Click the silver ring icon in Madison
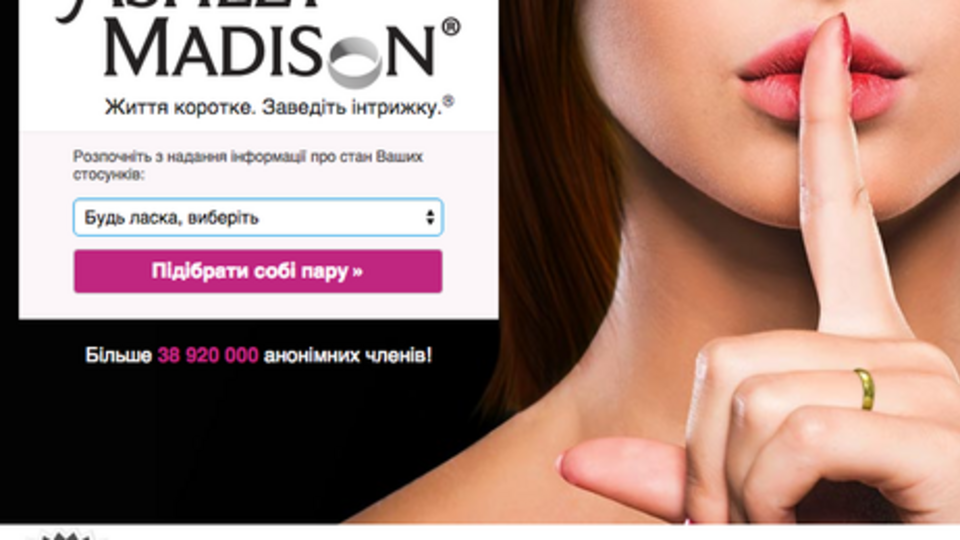This screenshot has width=960, height=540. point(355,61)
